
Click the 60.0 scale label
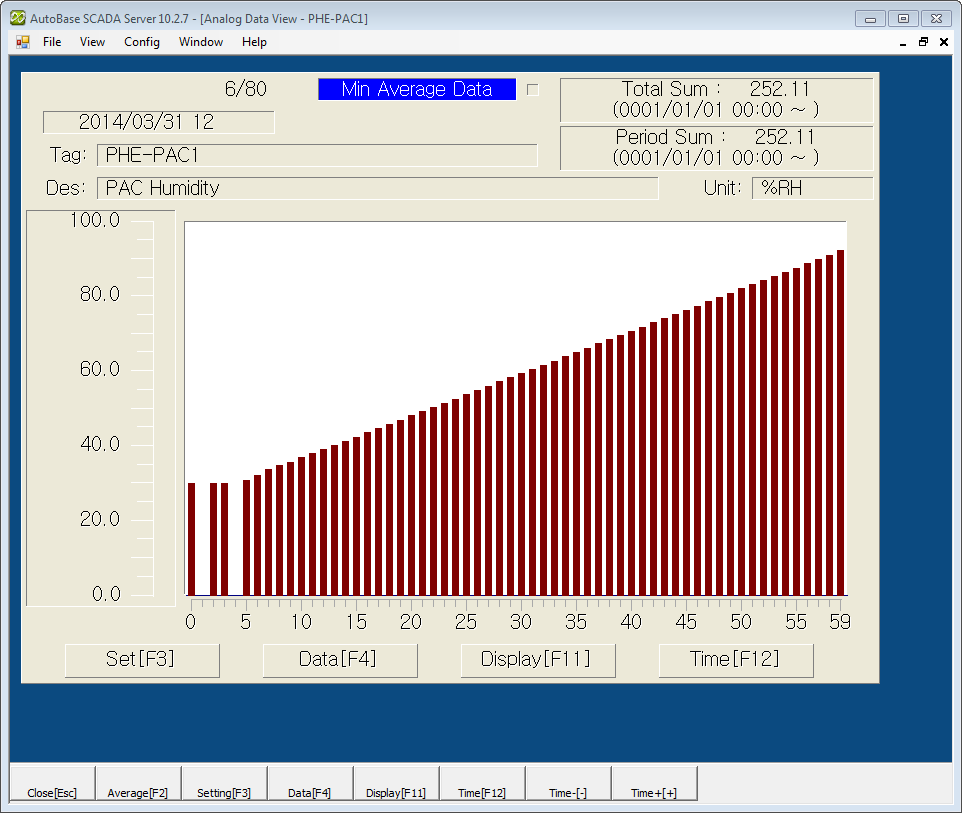(x=100, y=369)
